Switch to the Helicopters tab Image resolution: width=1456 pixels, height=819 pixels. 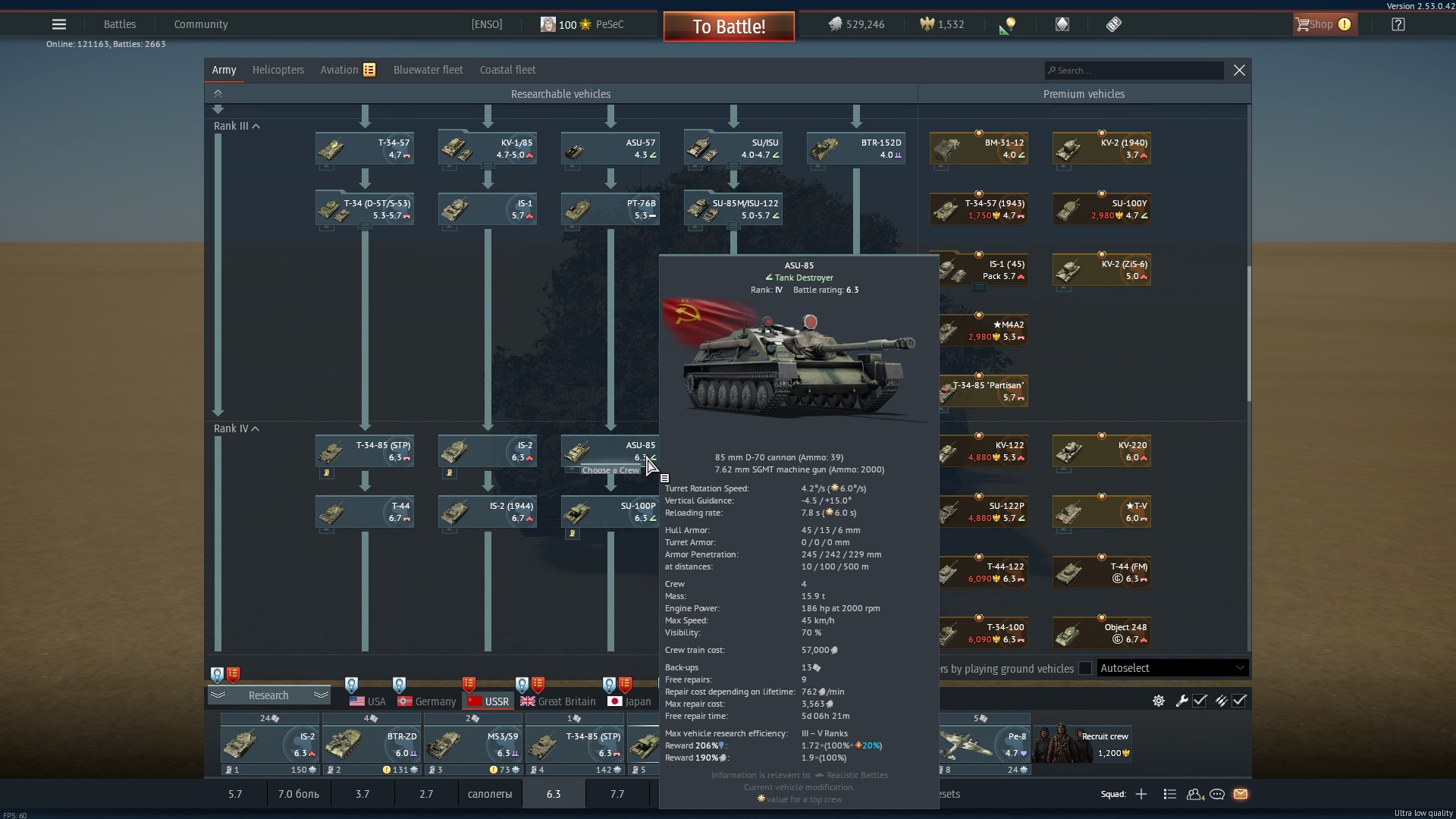[278, 70]
